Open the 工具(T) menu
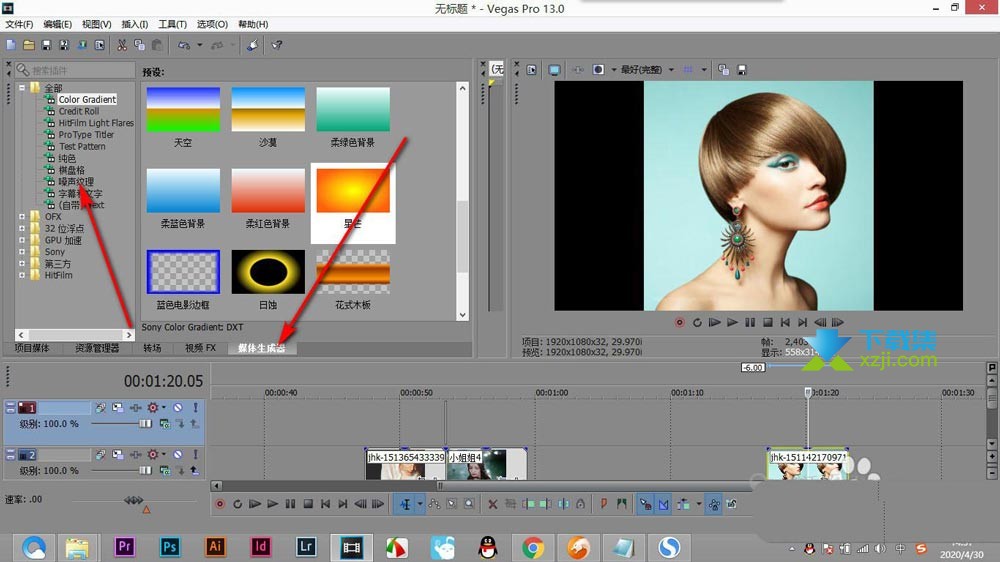This screenshot has height=562, width=1000. pyautogui.click(x=172, y=24)
